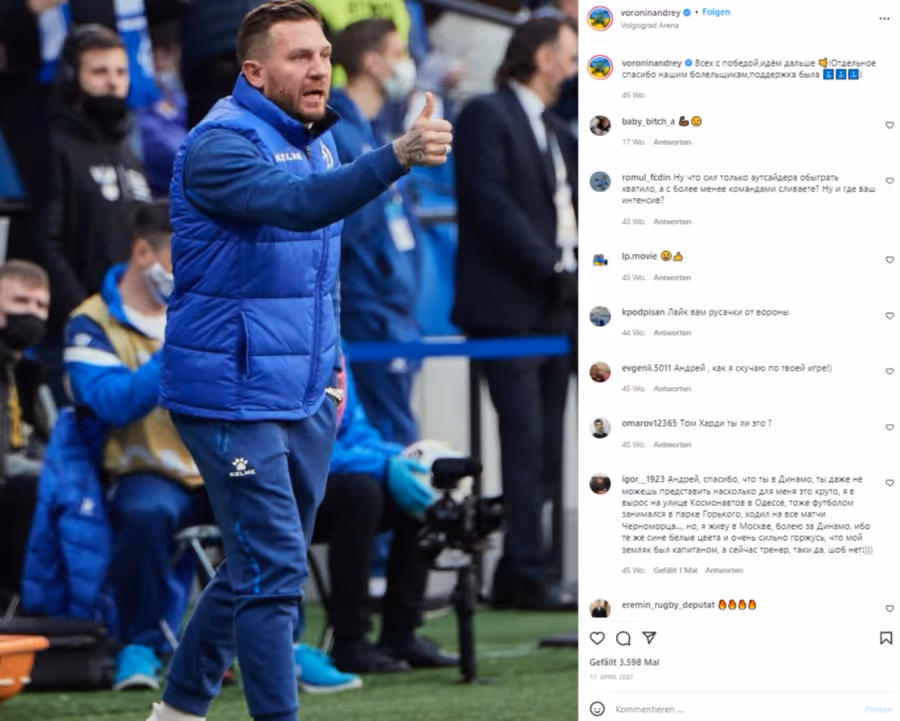Image resolution: width=900 pixels, height=721 pixels.
Task: Save post with the bookmark icon
Action: 886,638
